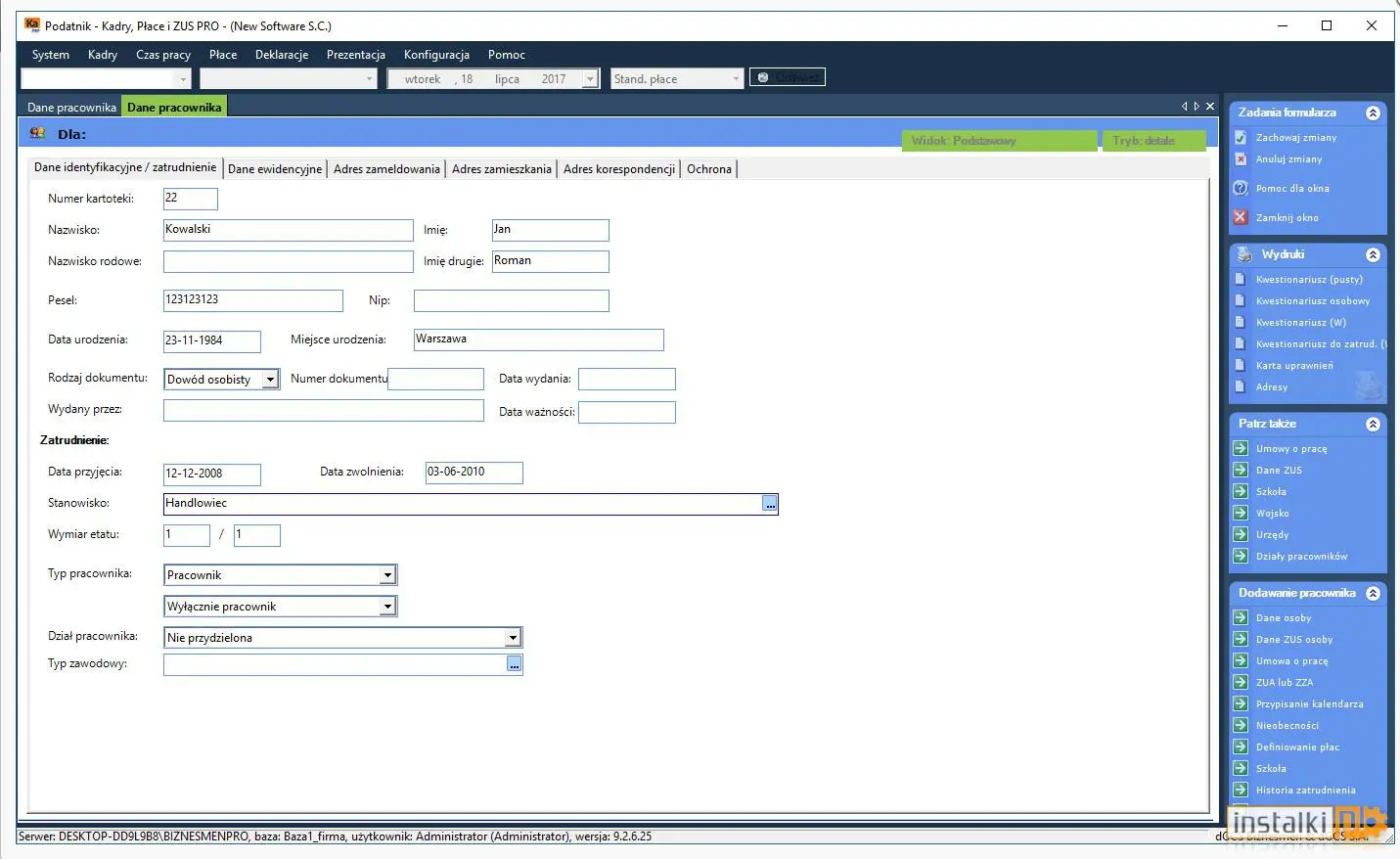1400x859 pixels.
Task: Click the Dane ZUS arrow icon
Action: 1241,470
